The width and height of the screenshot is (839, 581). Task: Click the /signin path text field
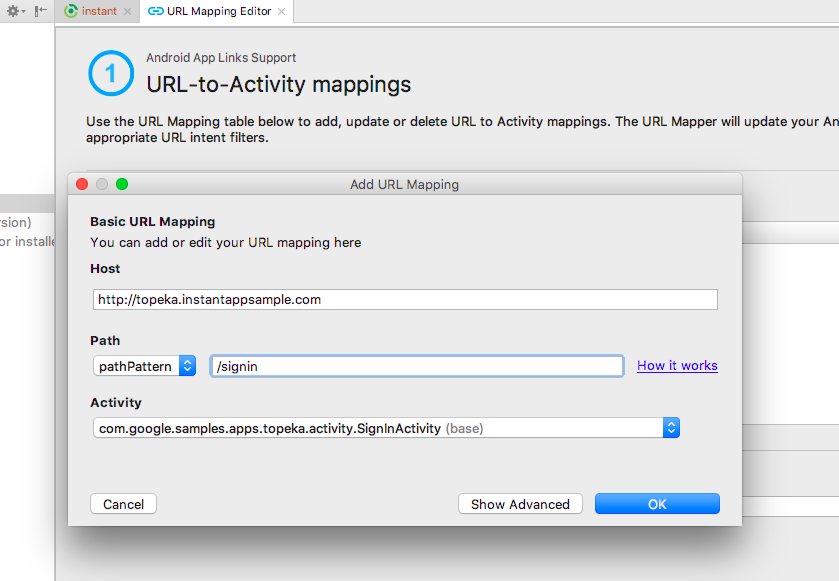416,366
